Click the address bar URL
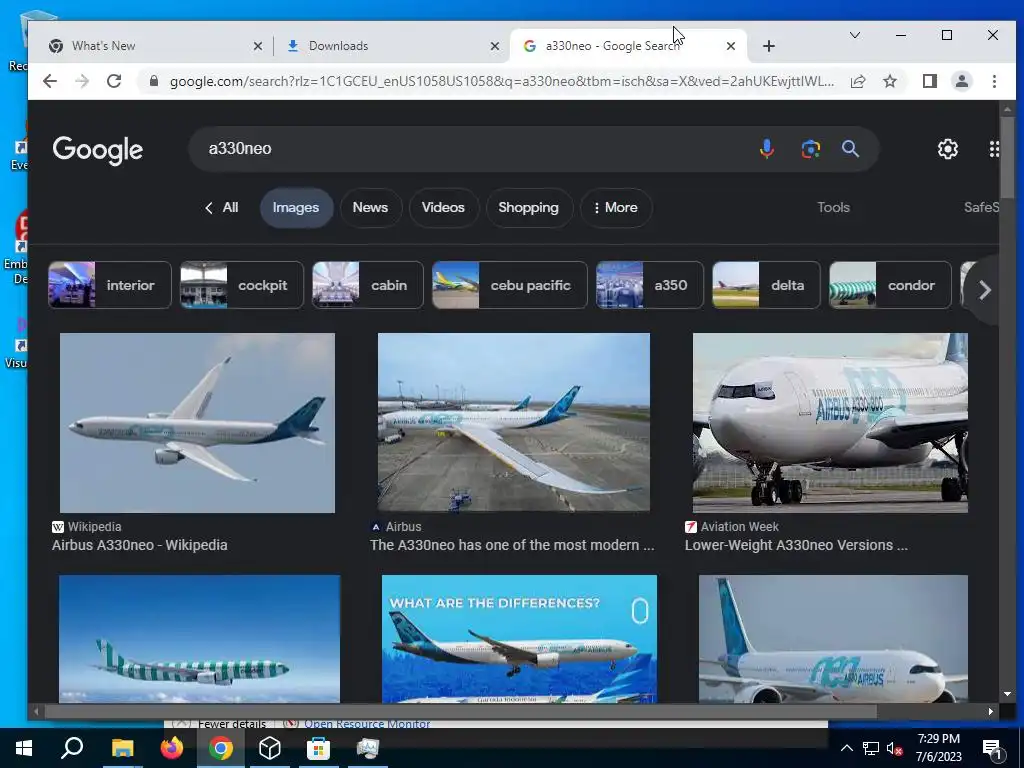1024x768 pixels. click(502, 81)
